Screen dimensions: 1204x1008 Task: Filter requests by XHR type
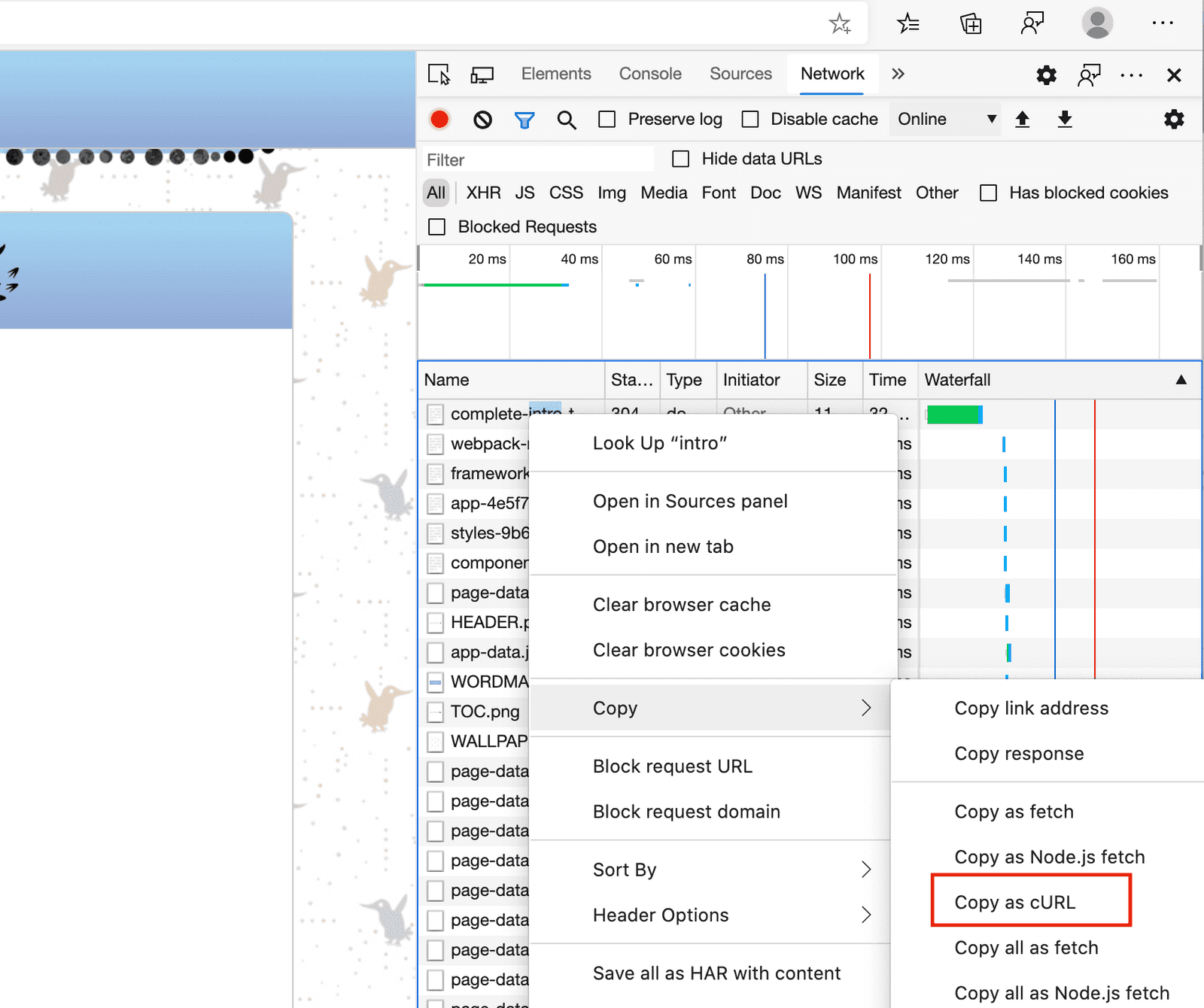point(483,193)
